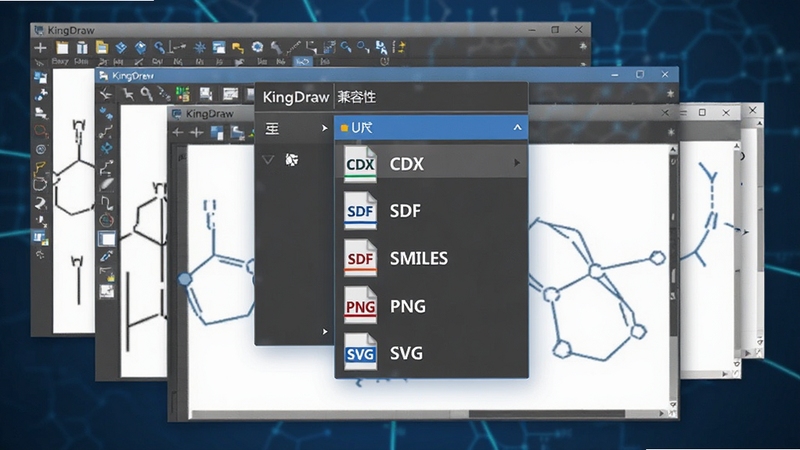800x450 pixels.
Task: Click front window vertical scrollbar down arrow
Action: tap(673, 405)
